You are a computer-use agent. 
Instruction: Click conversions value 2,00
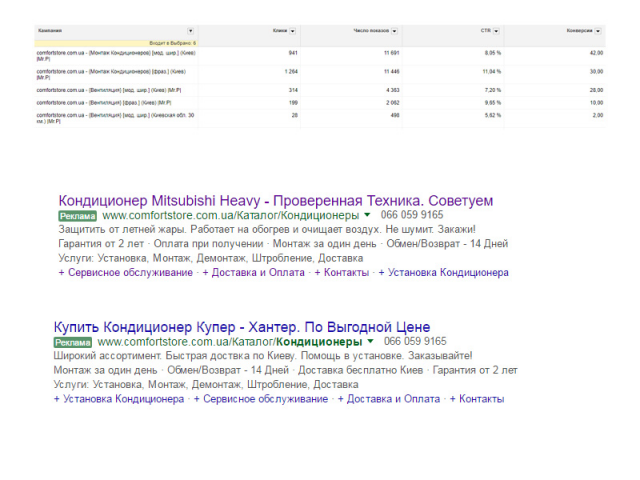pyautogui.click(x=598, y=116)
